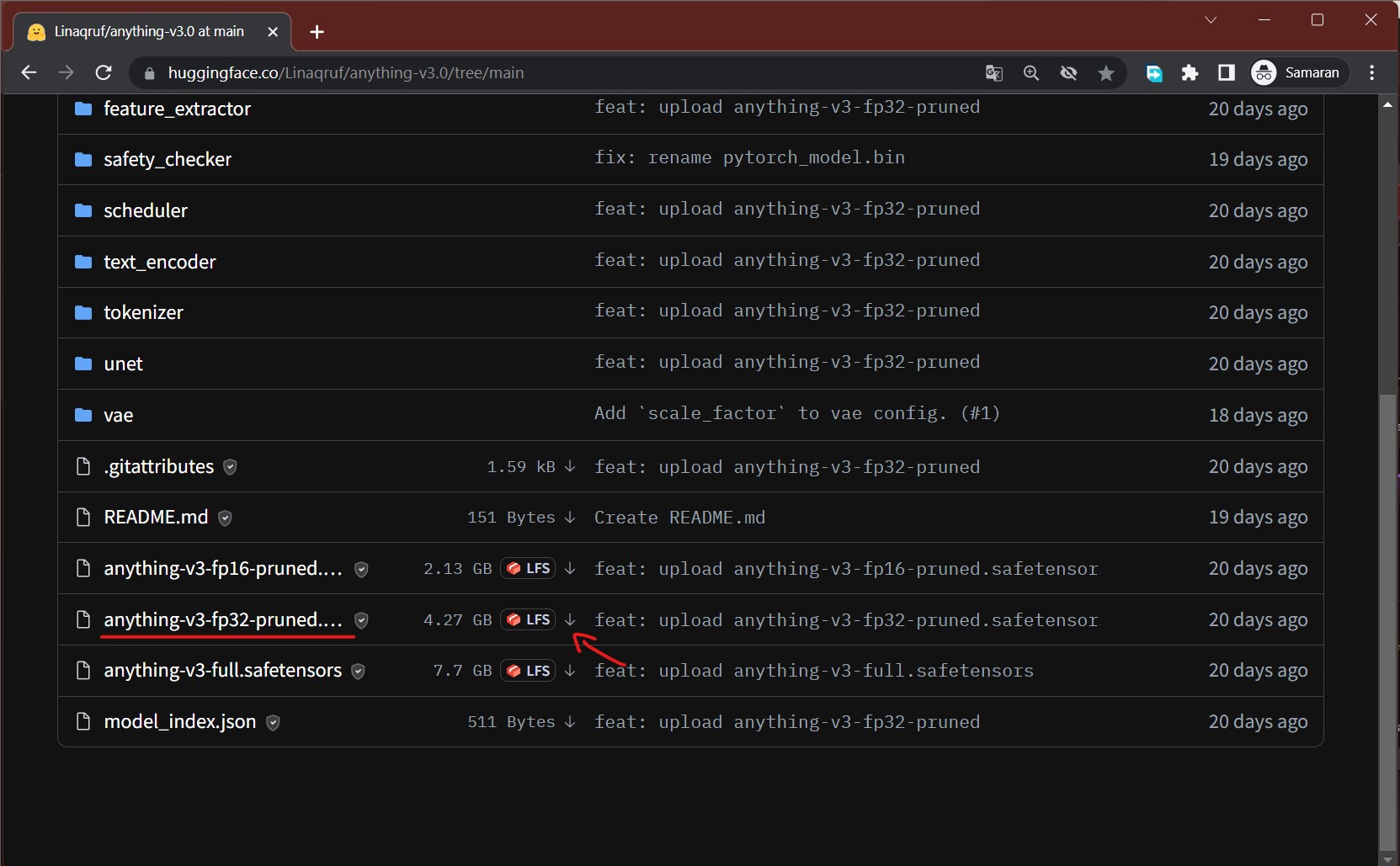
Task: Click the crossed-out eye icon in address bar
Action: pyautogui.click(x=1068, y=73)
